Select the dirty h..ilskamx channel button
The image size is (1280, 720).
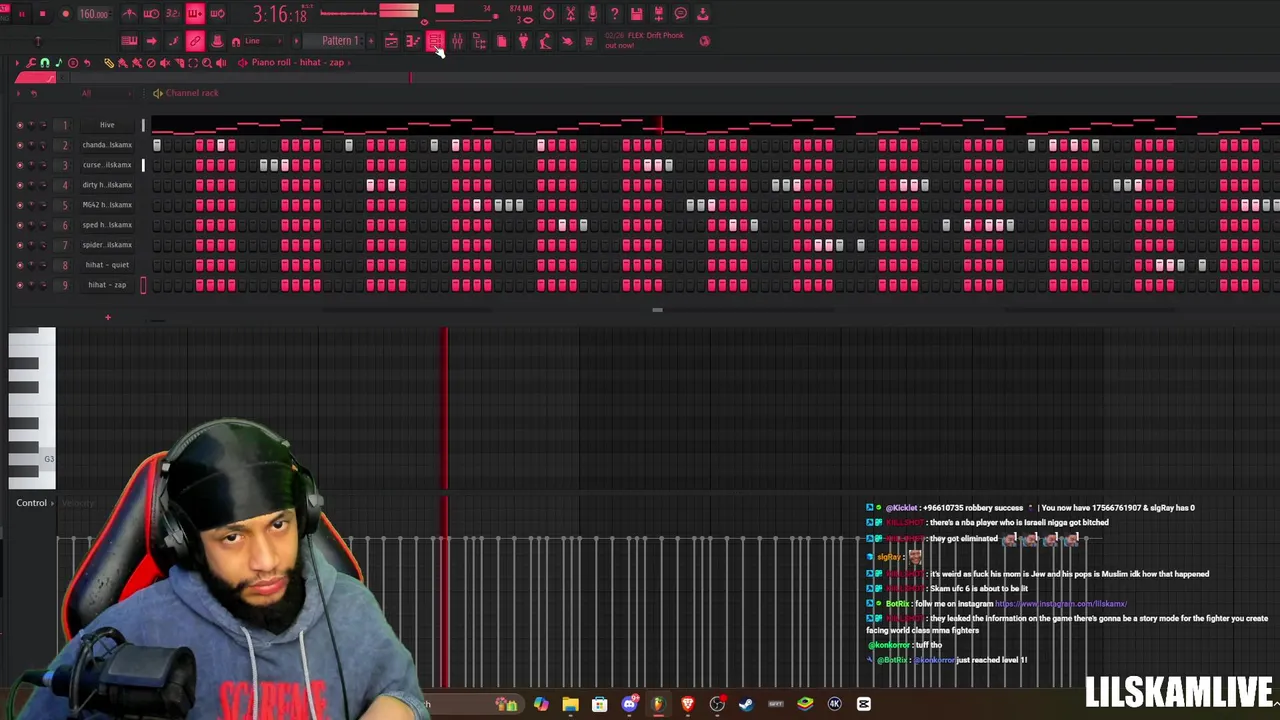[107, 185]
